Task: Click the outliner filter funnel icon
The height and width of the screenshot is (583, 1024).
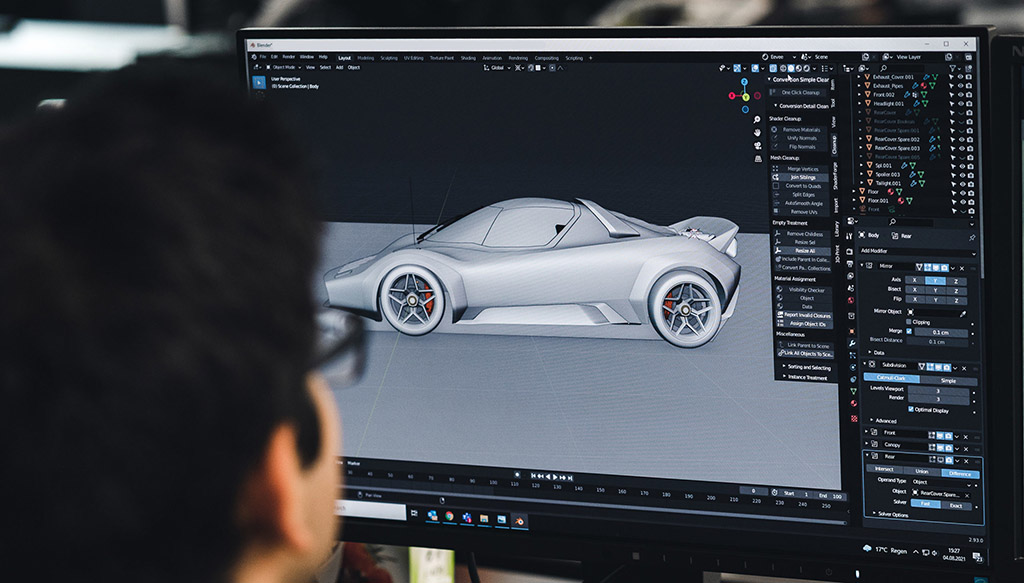Action: 953,69
